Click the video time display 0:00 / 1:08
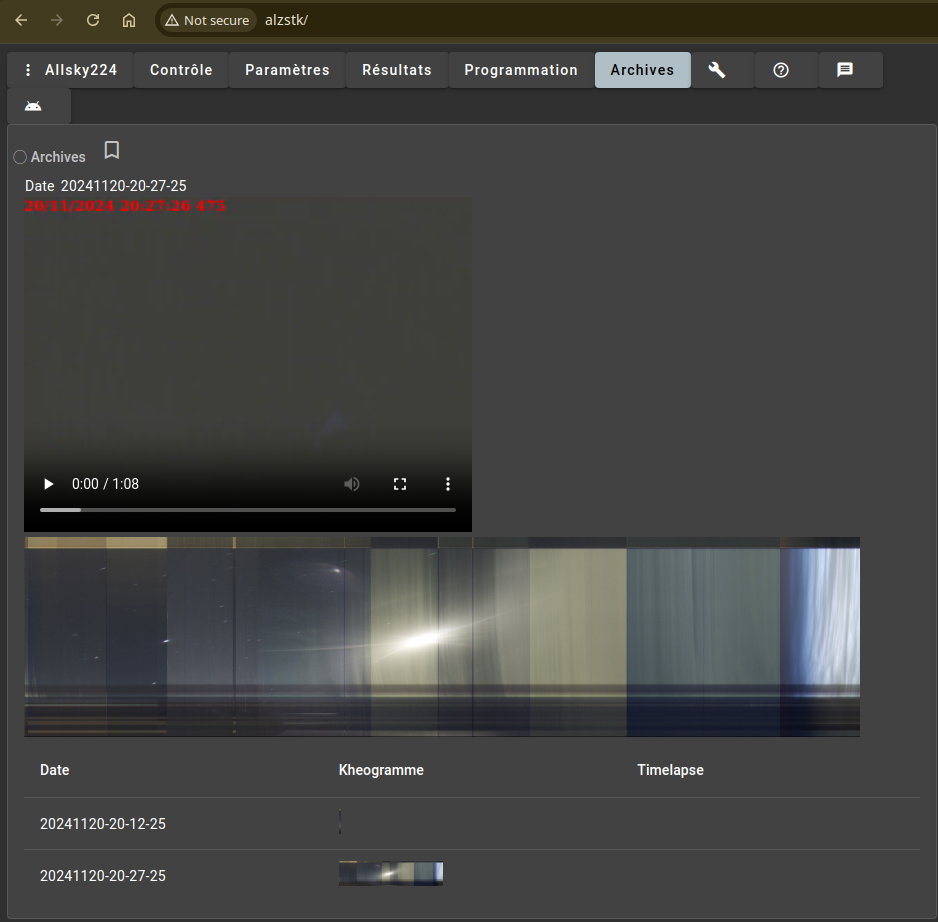 point(105,484)
